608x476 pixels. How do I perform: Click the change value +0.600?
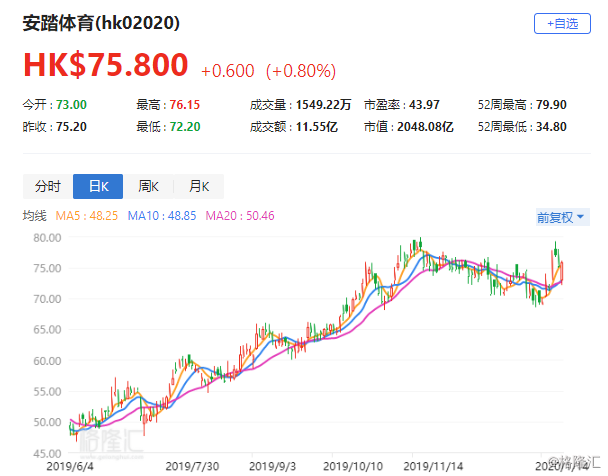point(228,71)
